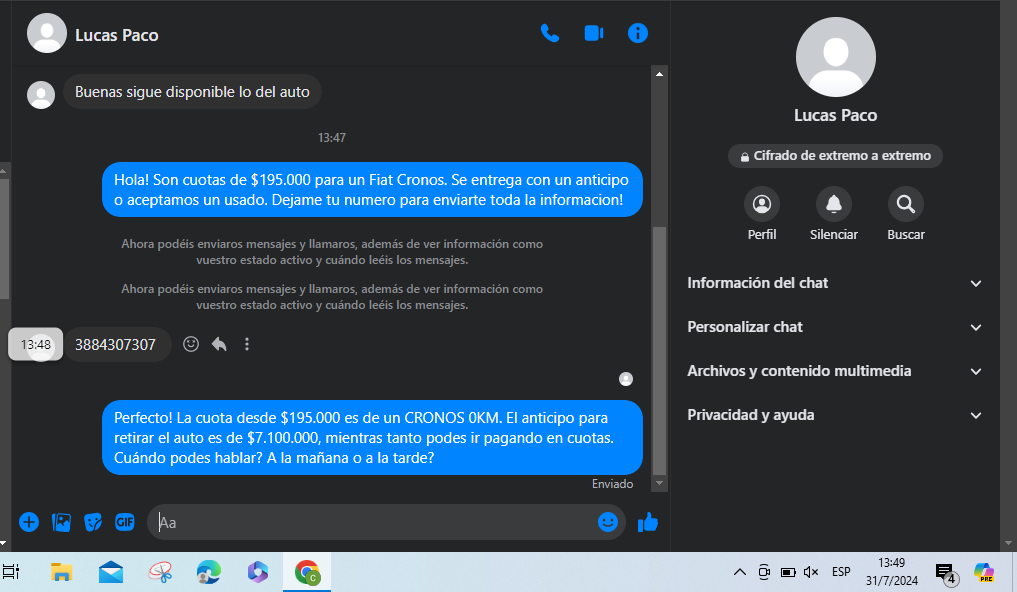Open Snipping Tool from taskbar
This screenshot has width=1017, height=592.
point(160,572)
